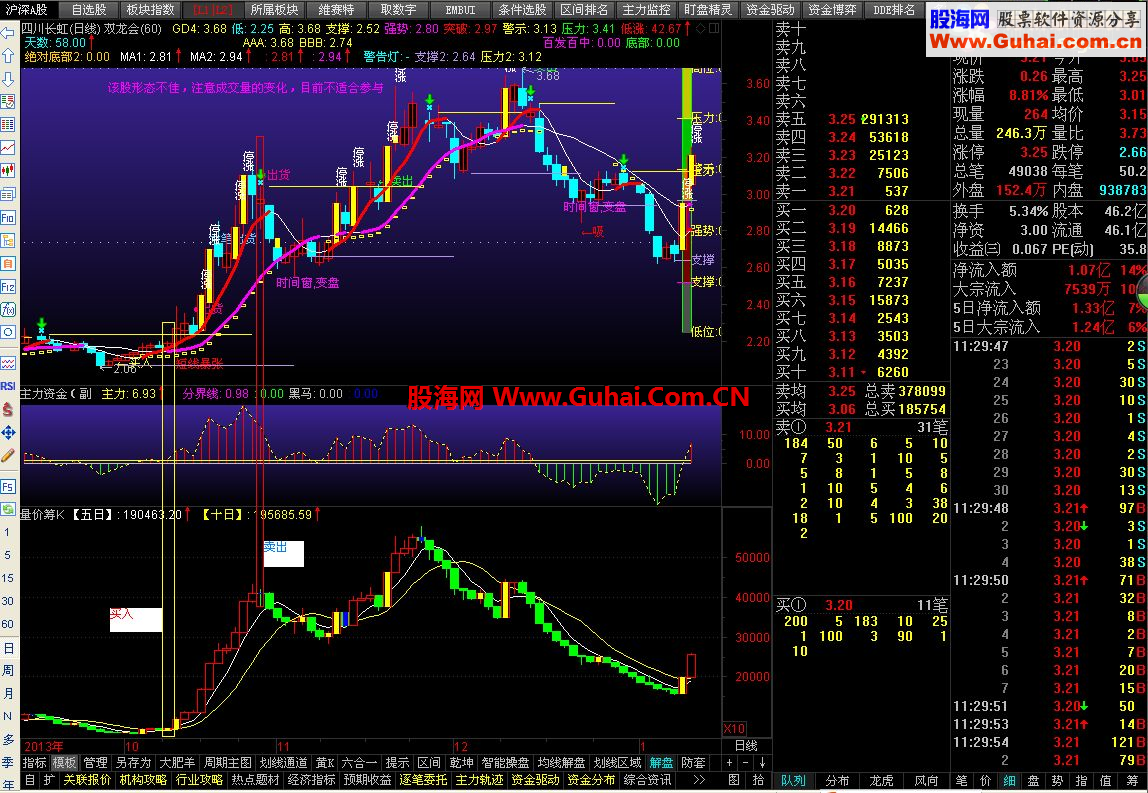1148x793 pixels.
Task: Click the wavy indicator lines icon
Action: (x=8, y=363)
